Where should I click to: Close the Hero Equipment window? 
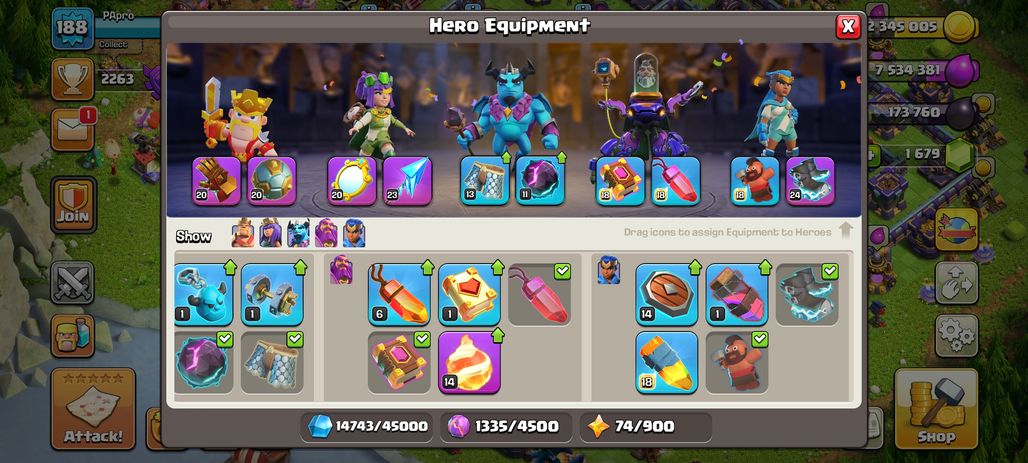(848, 26)
